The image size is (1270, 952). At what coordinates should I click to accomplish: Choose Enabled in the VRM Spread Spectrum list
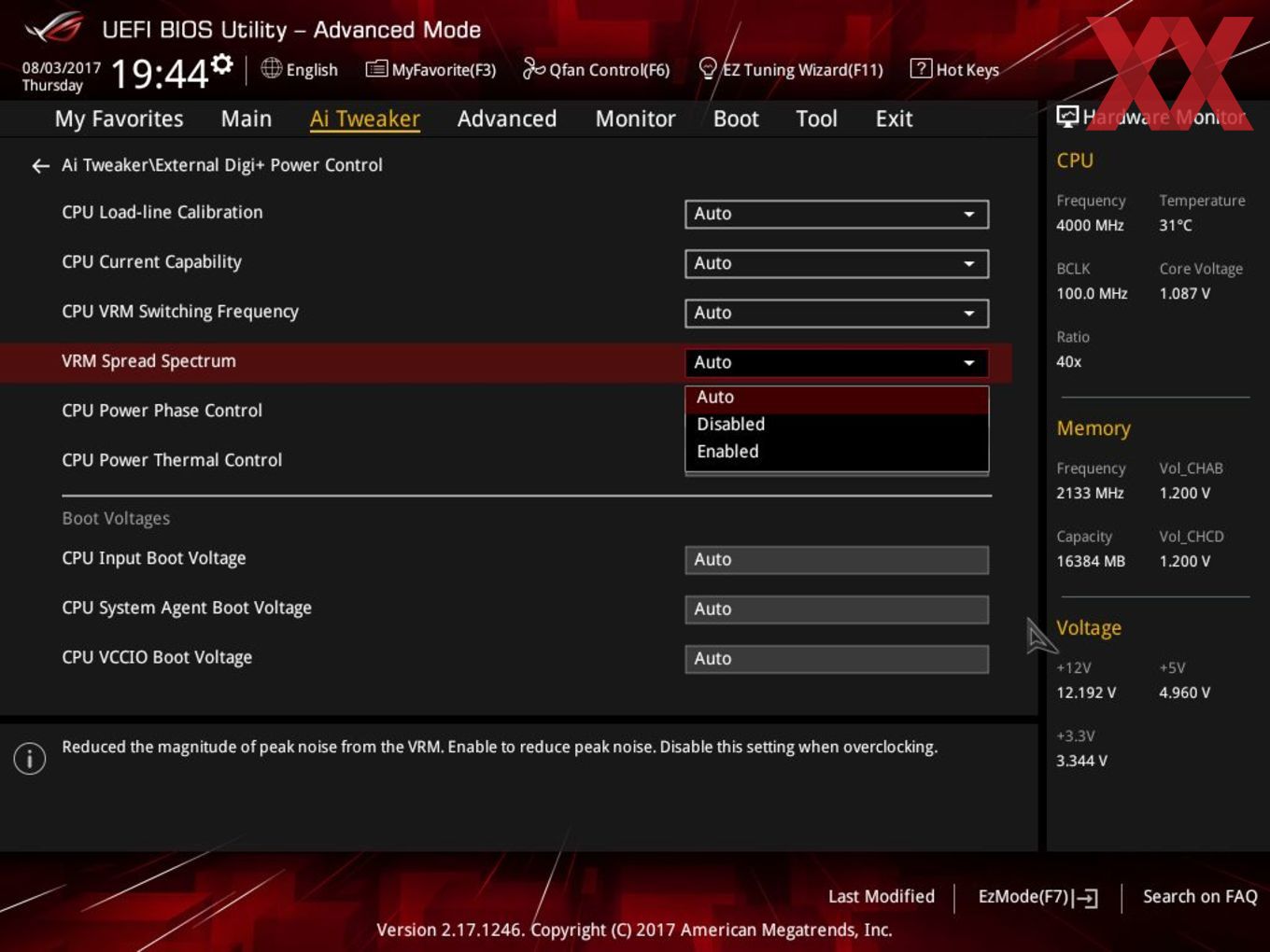point(837,452)
